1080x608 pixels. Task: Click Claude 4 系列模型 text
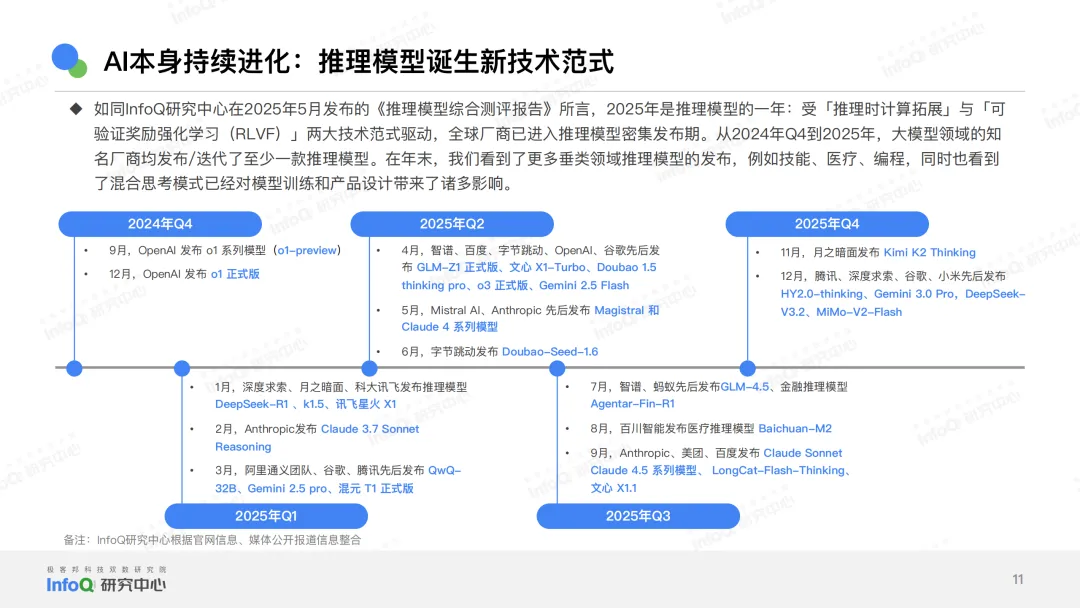[449, 327]
